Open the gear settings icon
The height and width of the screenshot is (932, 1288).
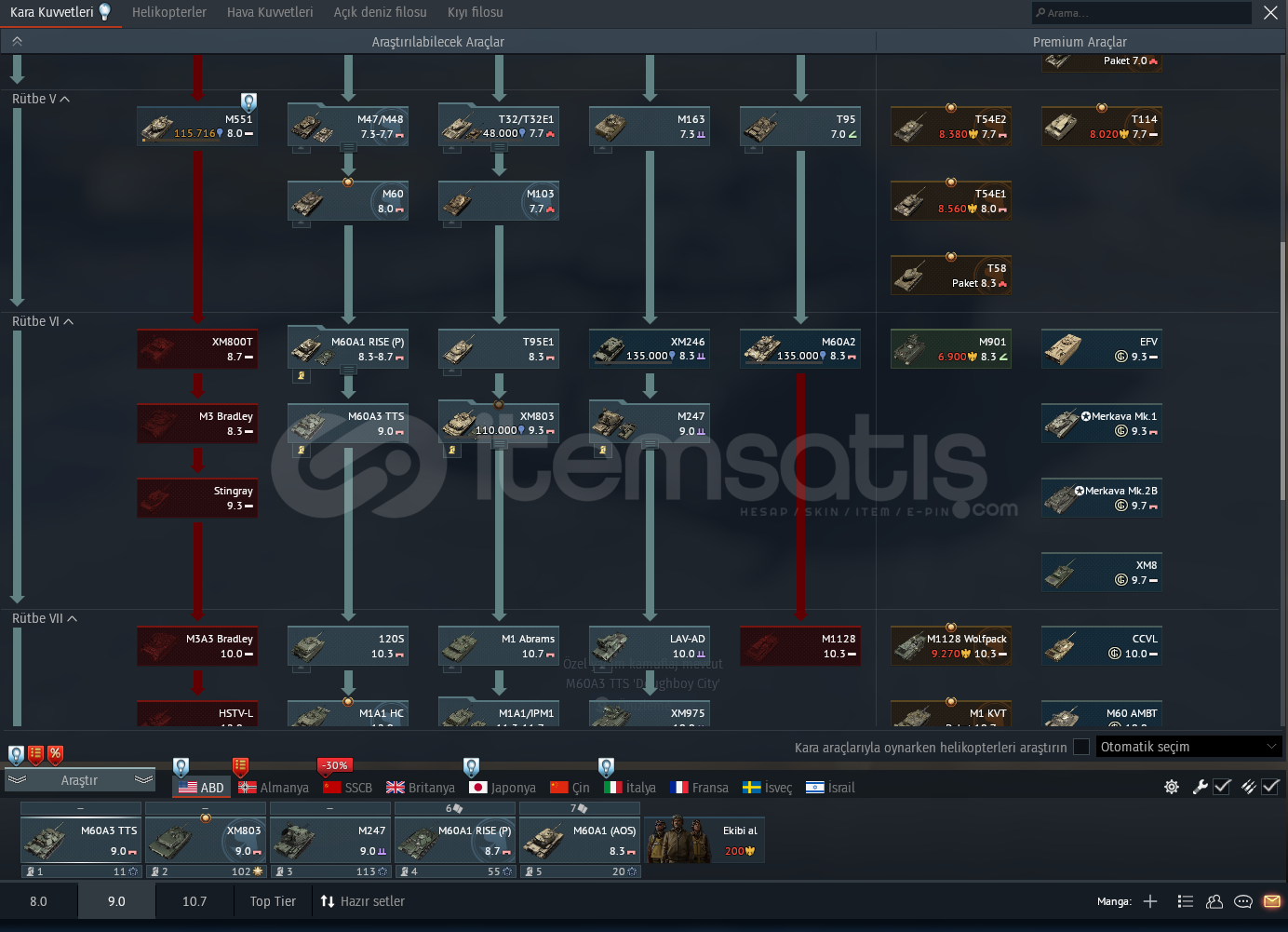1172,787
